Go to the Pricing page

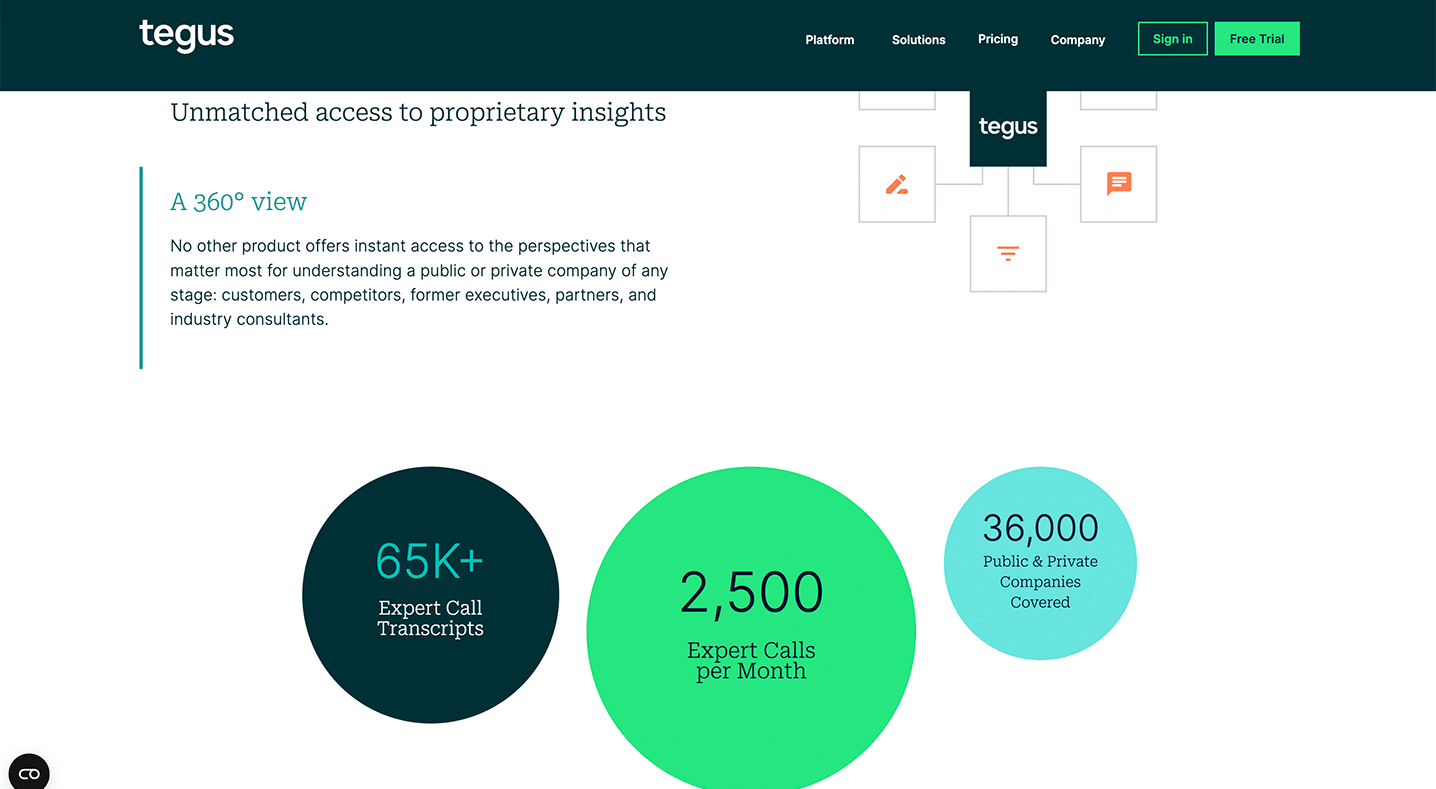coord(998,39)
